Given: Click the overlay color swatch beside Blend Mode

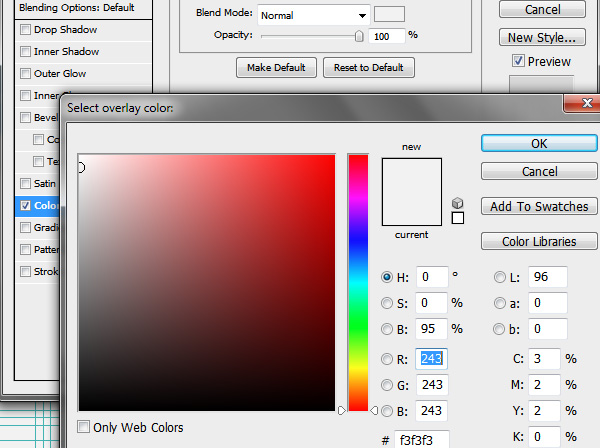Looking at the screenshot, I should 389,14.
